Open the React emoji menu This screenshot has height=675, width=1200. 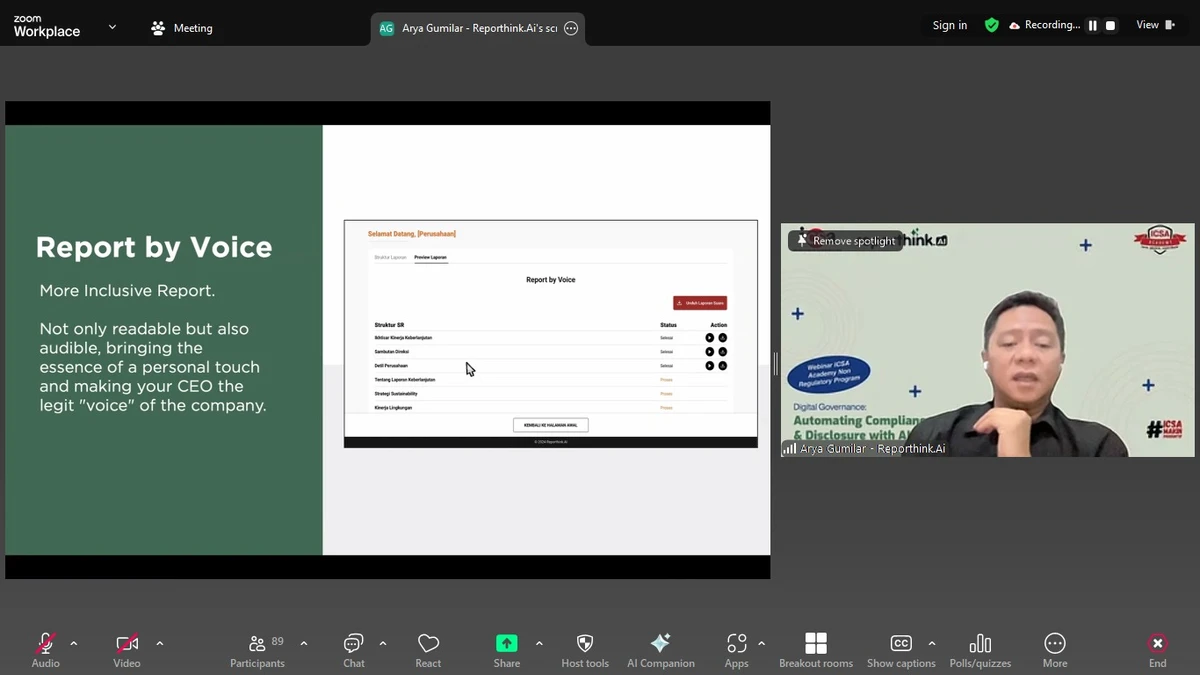coord(428,649)
